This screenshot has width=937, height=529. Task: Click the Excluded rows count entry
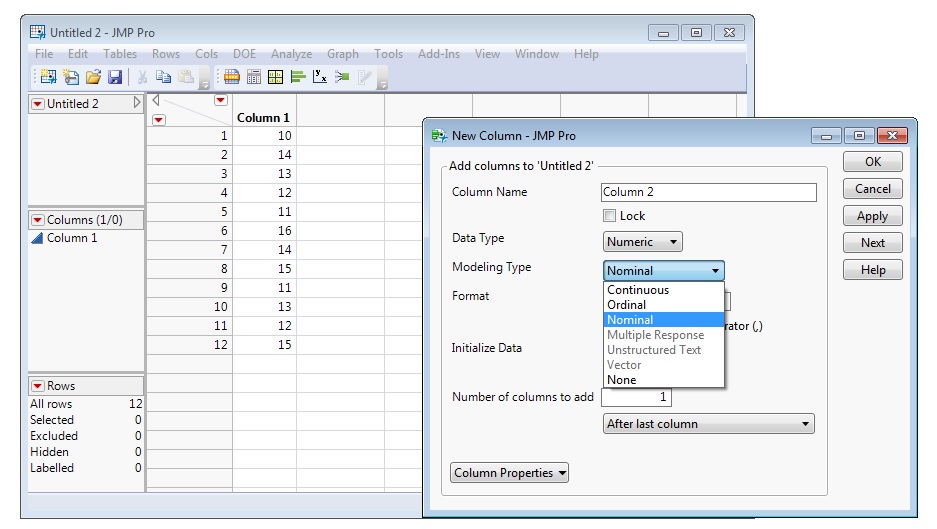tap(85, 436)
